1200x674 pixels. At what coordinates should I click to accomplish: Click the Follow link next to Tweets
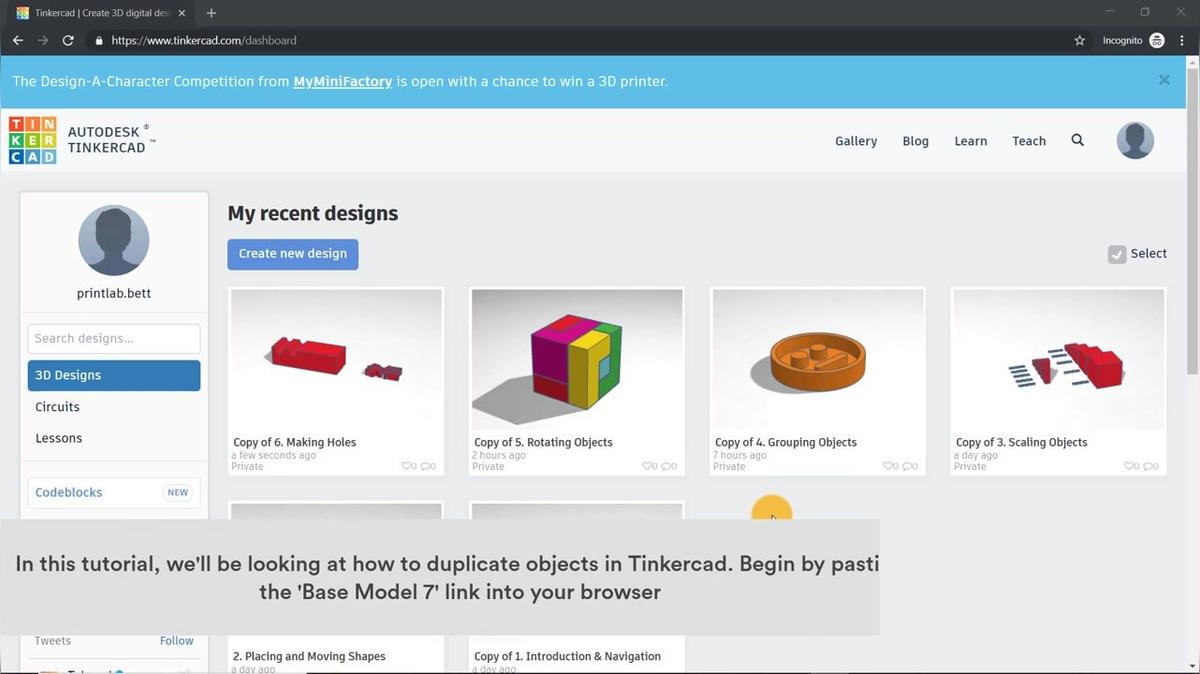177,641
